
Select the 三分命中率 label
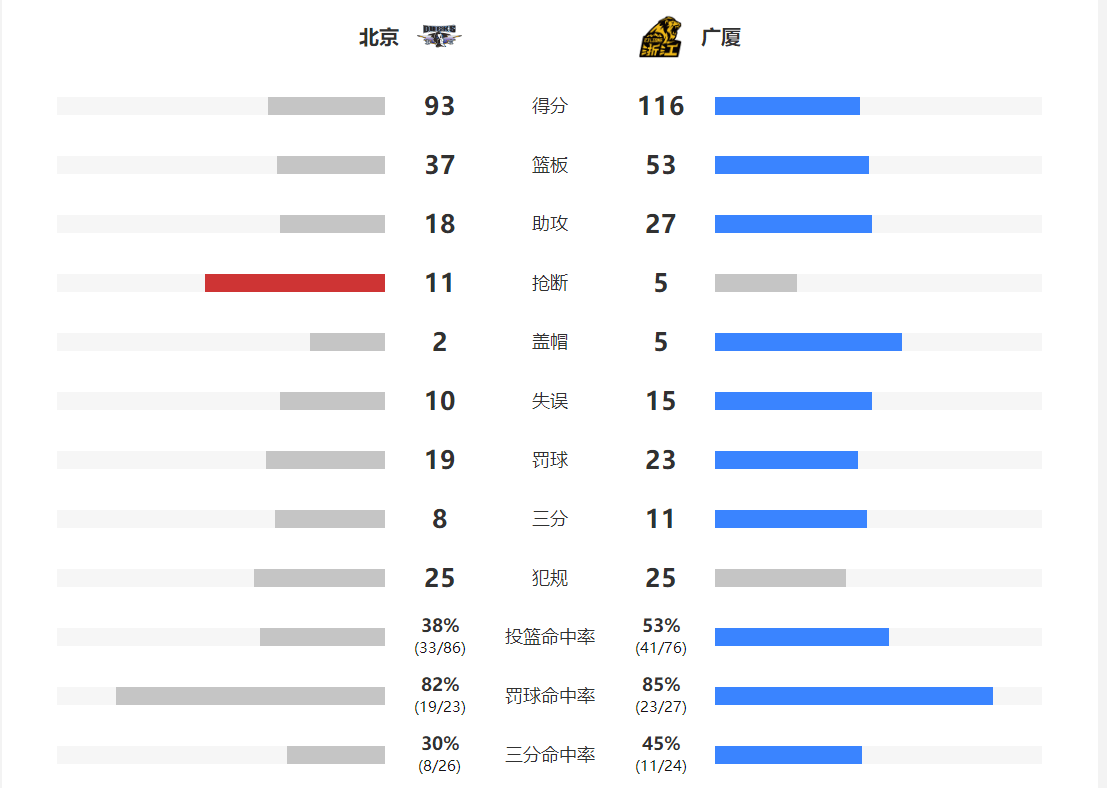click(550, 755)
